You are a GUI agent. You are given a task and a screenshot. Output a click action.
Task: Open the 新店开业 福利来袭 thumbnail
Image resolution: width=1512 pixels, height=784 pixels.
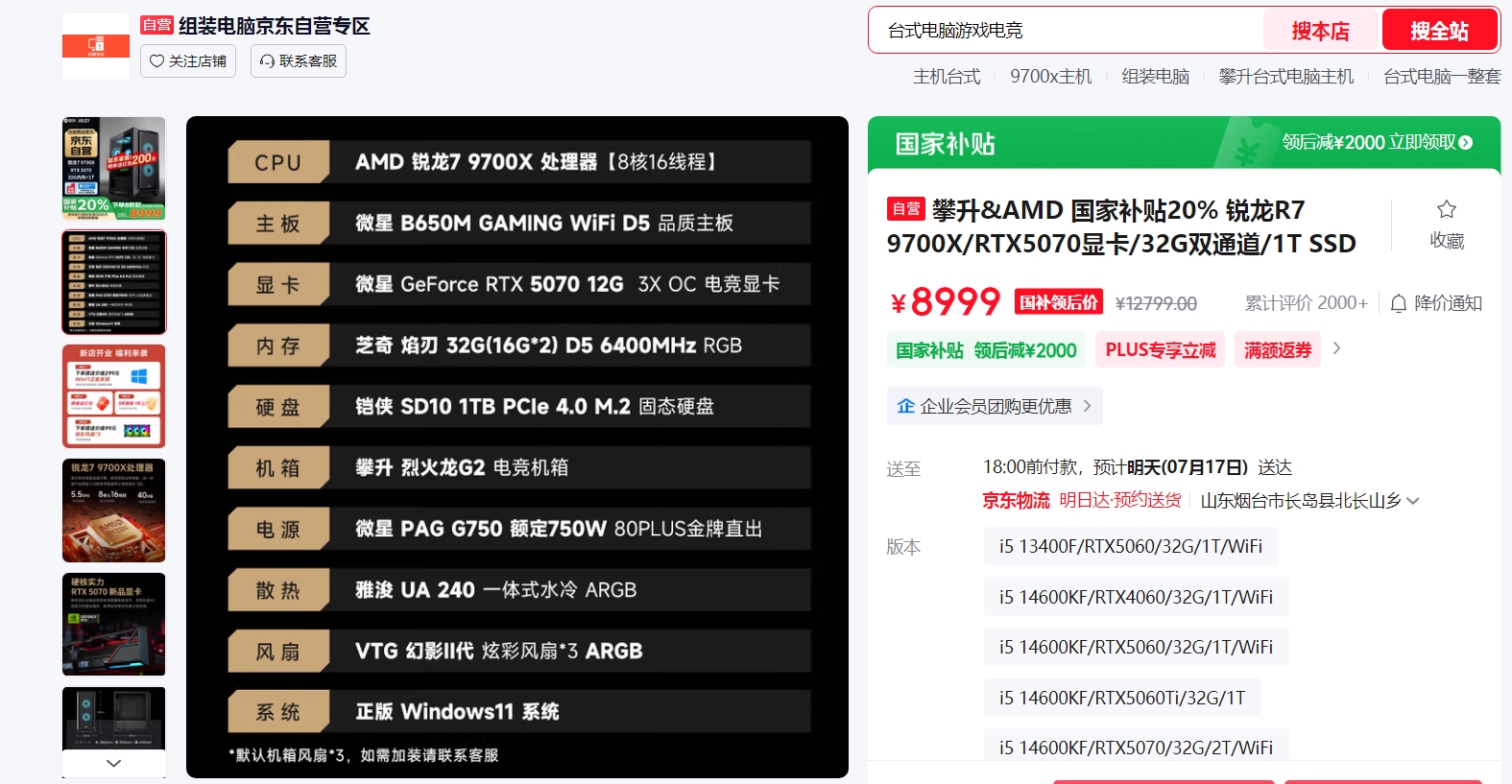tap(114, 396)
